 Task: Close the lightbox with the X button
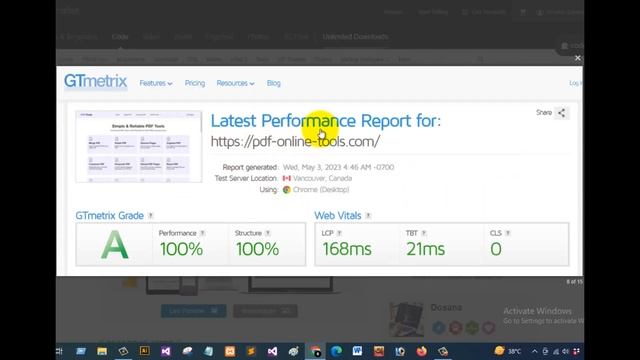pos(578,58)
